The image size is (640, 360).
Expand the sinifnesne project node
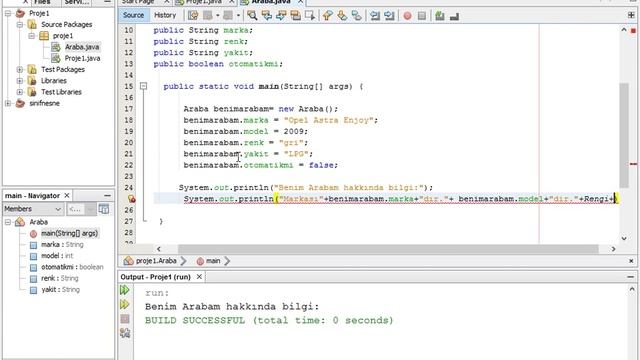(8, 103)
